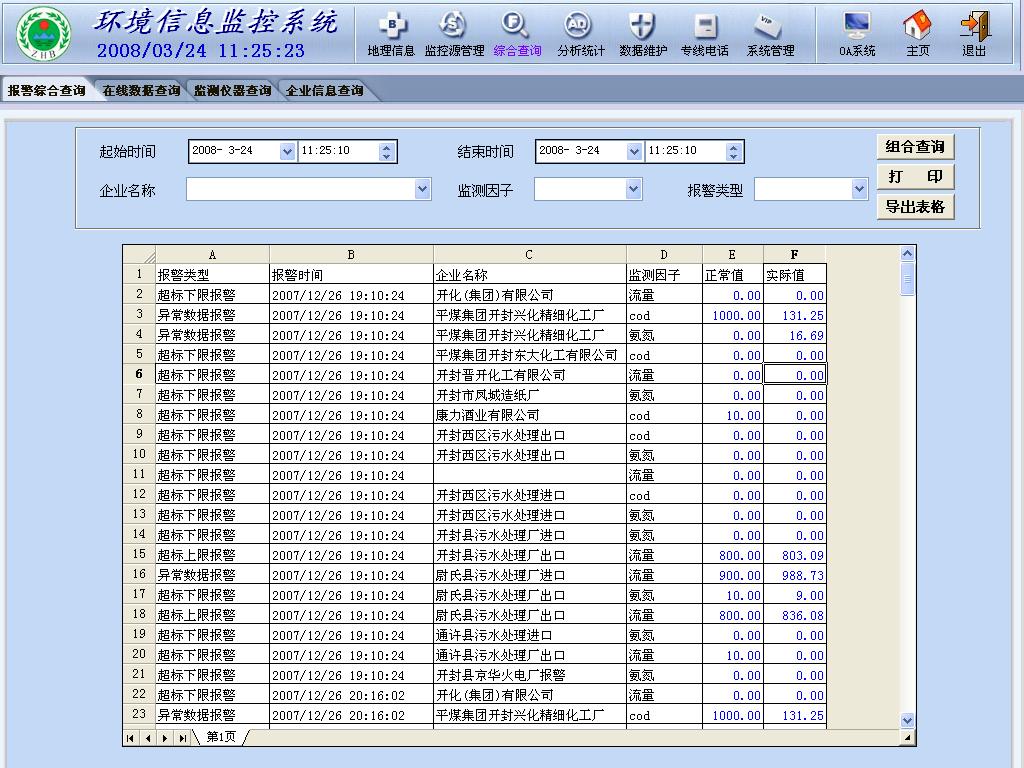Viewport: 1024px width, 768px height.
Task: Open 监控源管理 monitoring source management
Action: (454, 34)
